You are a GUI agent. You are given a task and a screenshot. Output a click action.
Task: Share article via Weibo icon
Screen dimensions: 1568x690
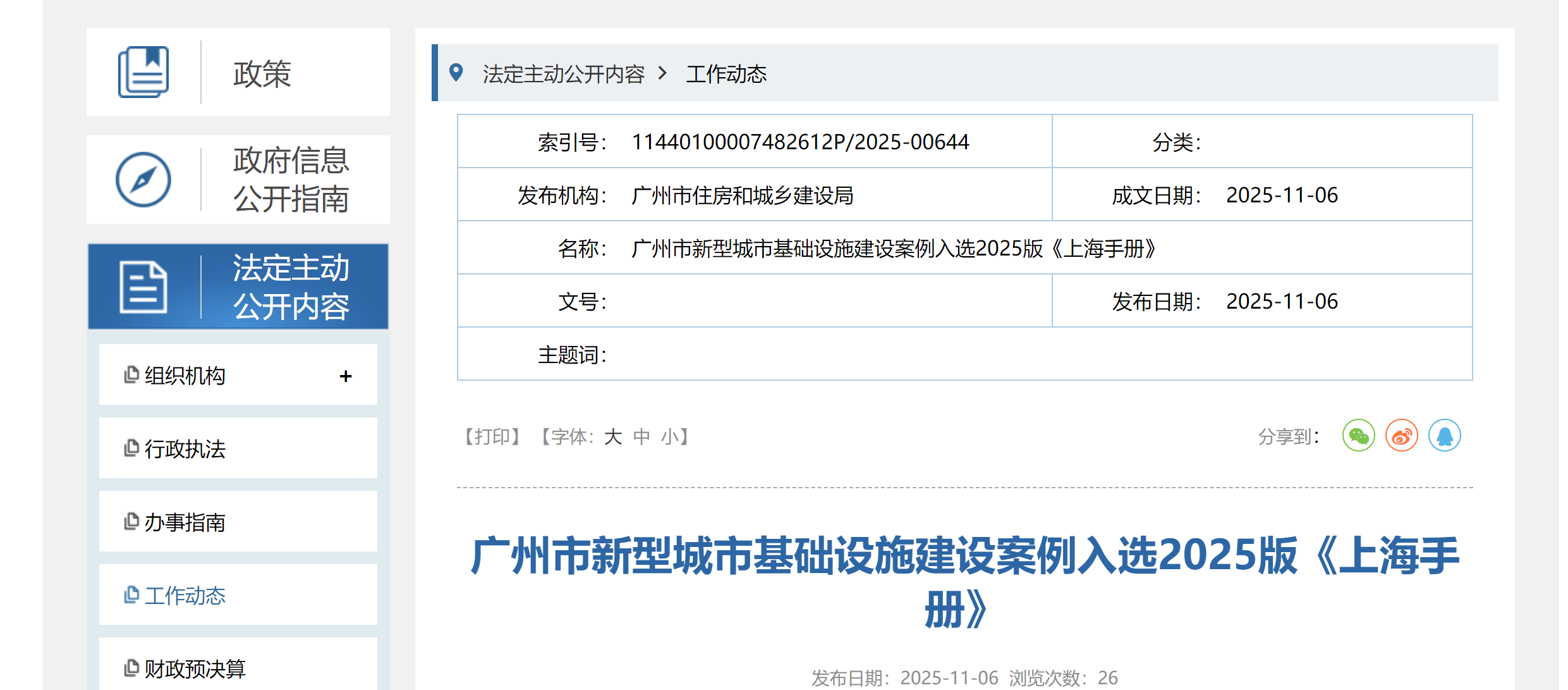[x=1401, y=436]
